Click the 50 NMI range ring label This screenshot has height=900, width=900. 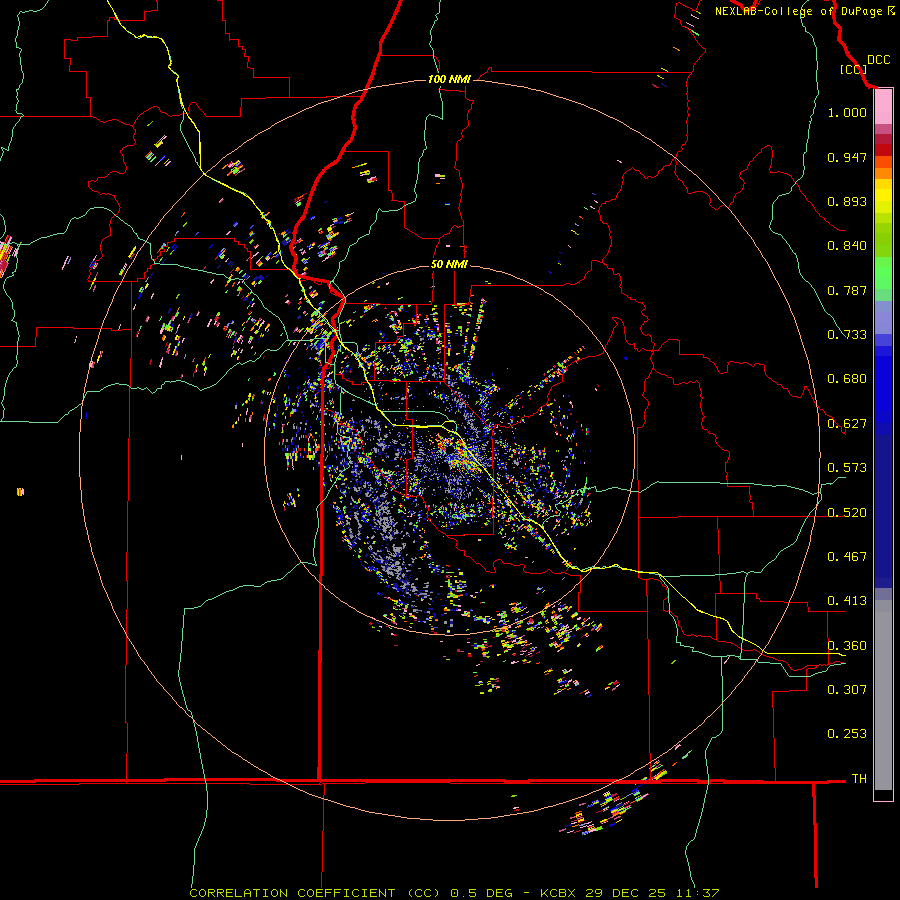coord(449,264)
